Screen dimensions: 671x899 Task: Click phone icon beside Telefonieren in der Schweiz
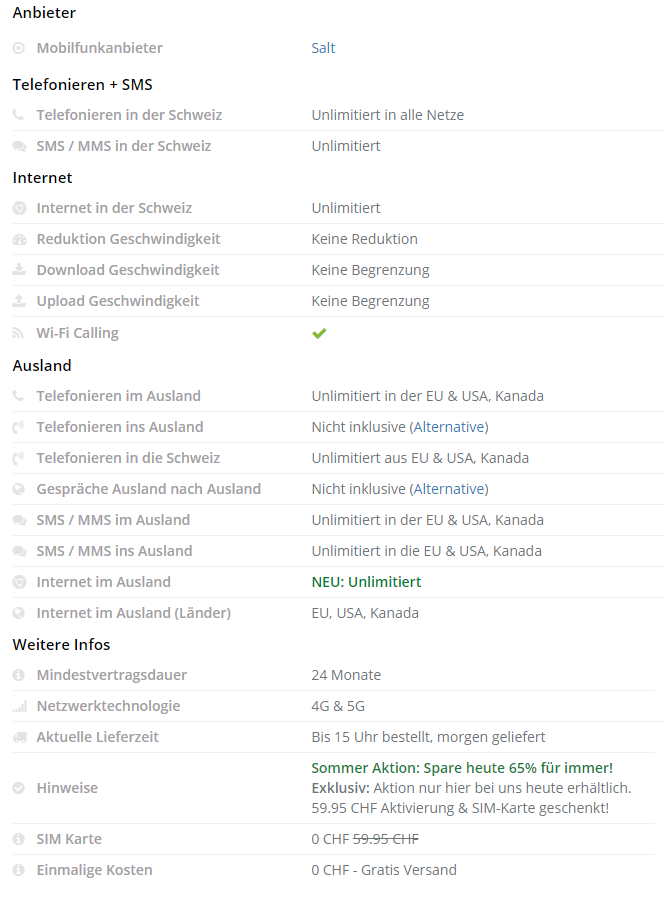tap(19, 115)
